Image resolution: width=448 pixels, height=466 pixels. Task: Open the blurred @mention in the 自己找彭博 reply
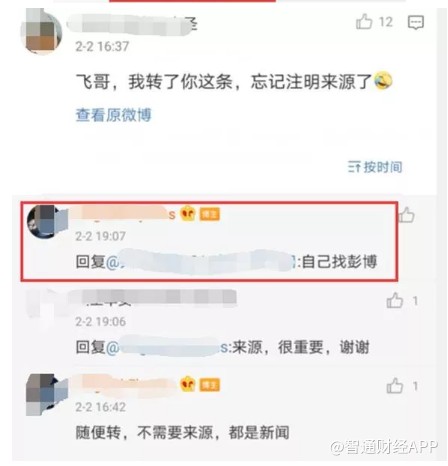tap(201, 262)
